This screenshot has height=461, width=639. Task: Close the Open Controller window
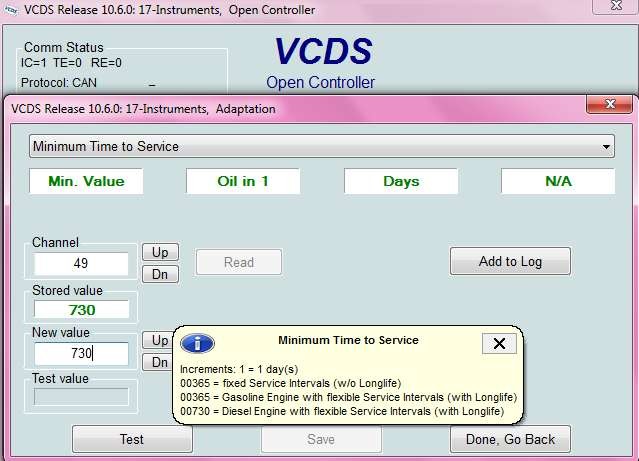[615, 6]
